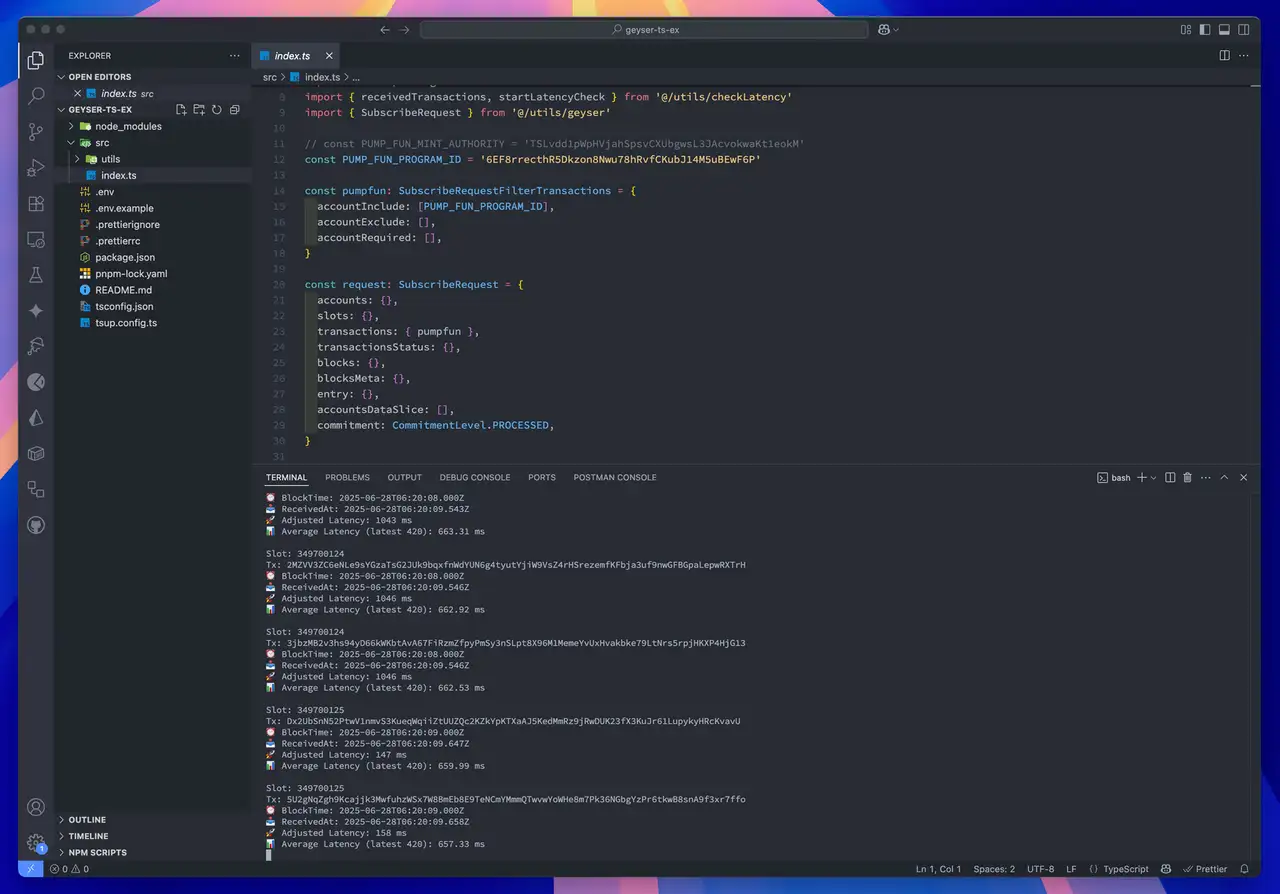The width and height of the screenshot is (1280, 894).
Task: Open the Extensions view
Action: 35,203
